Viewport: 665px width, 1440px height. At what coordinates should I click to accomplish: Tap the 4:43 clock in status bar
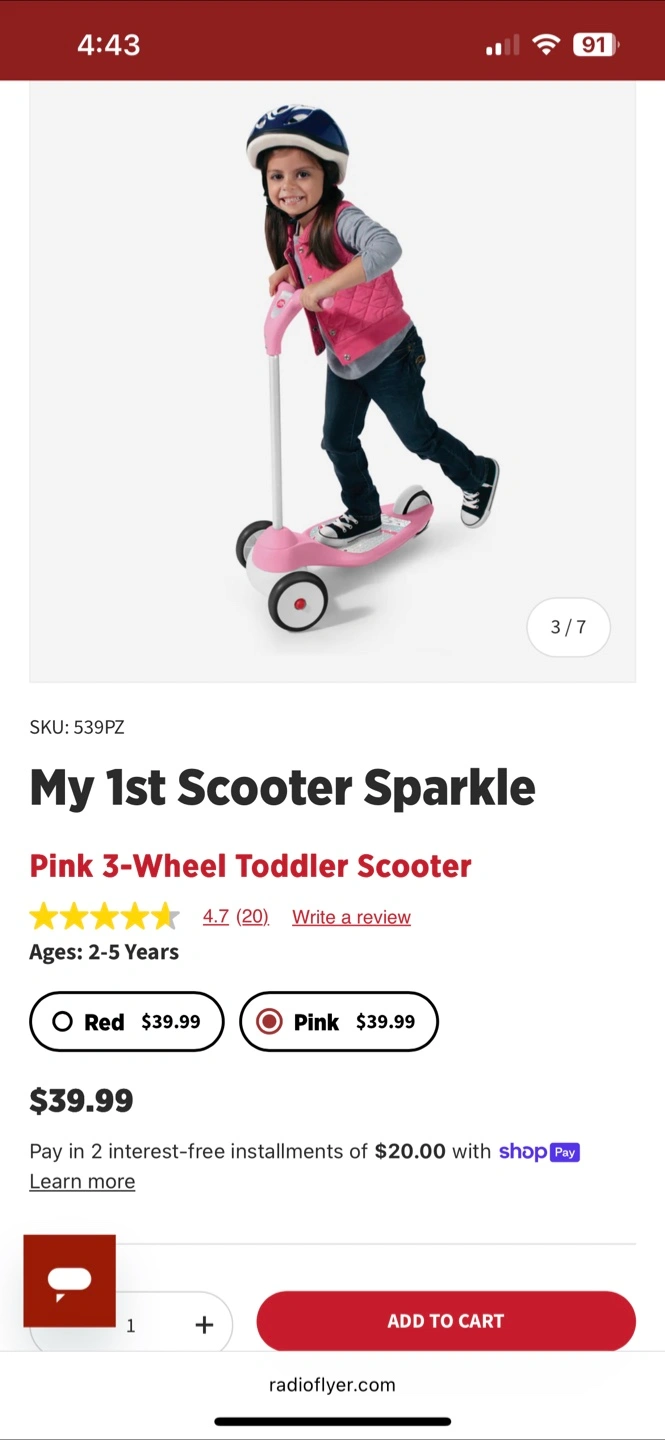coord(108,45)
